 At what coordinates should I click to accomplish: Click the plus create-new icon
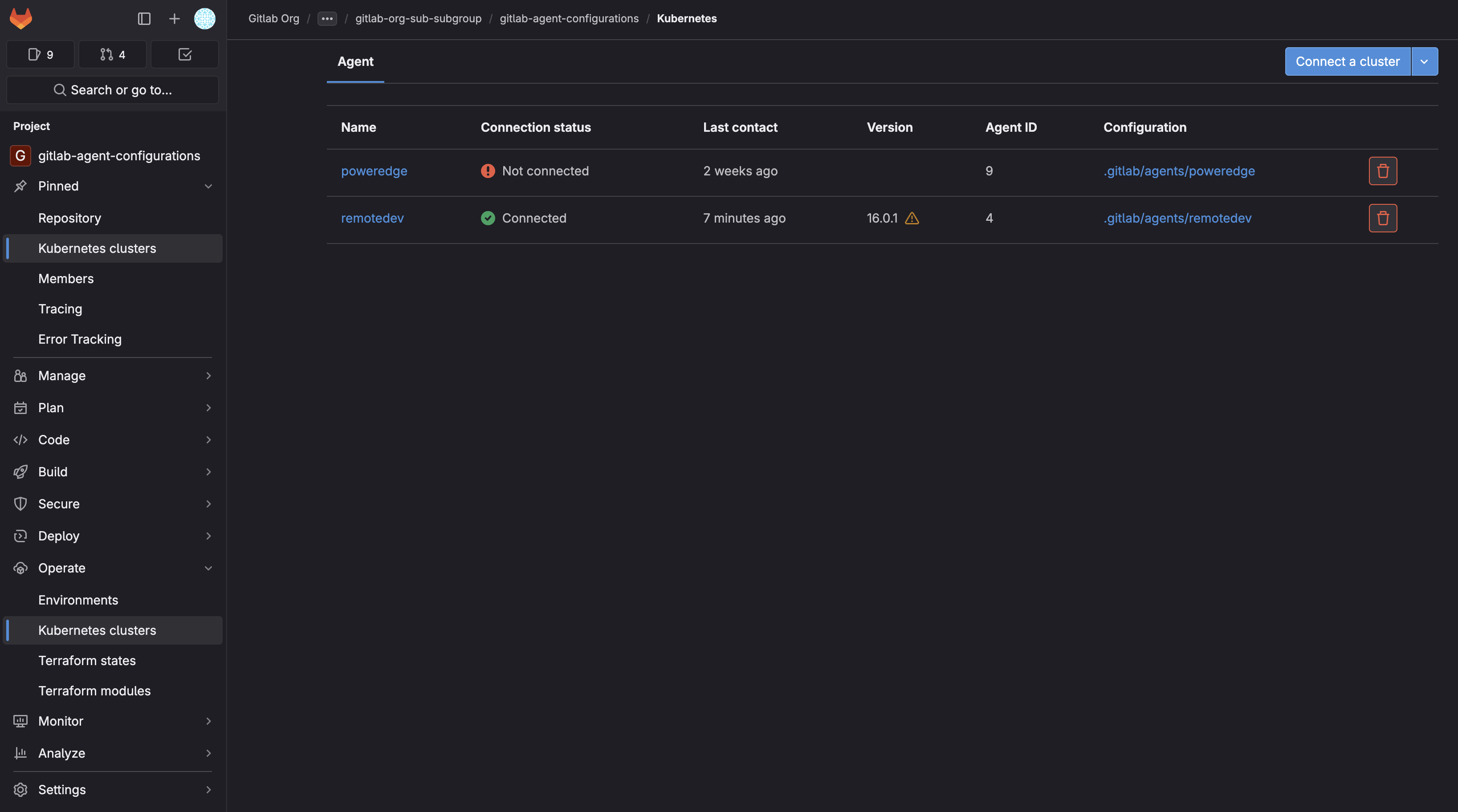coord(174,19)
